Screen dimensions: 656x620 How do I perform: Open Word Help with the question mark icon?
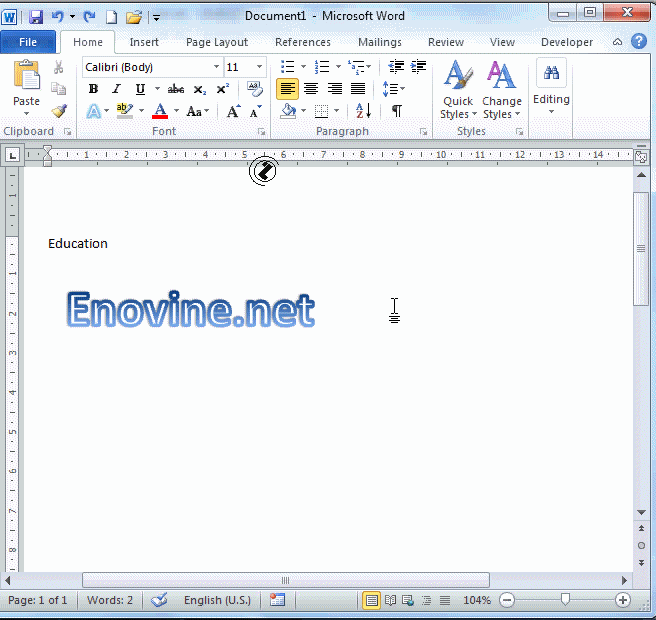coord(639,42)
